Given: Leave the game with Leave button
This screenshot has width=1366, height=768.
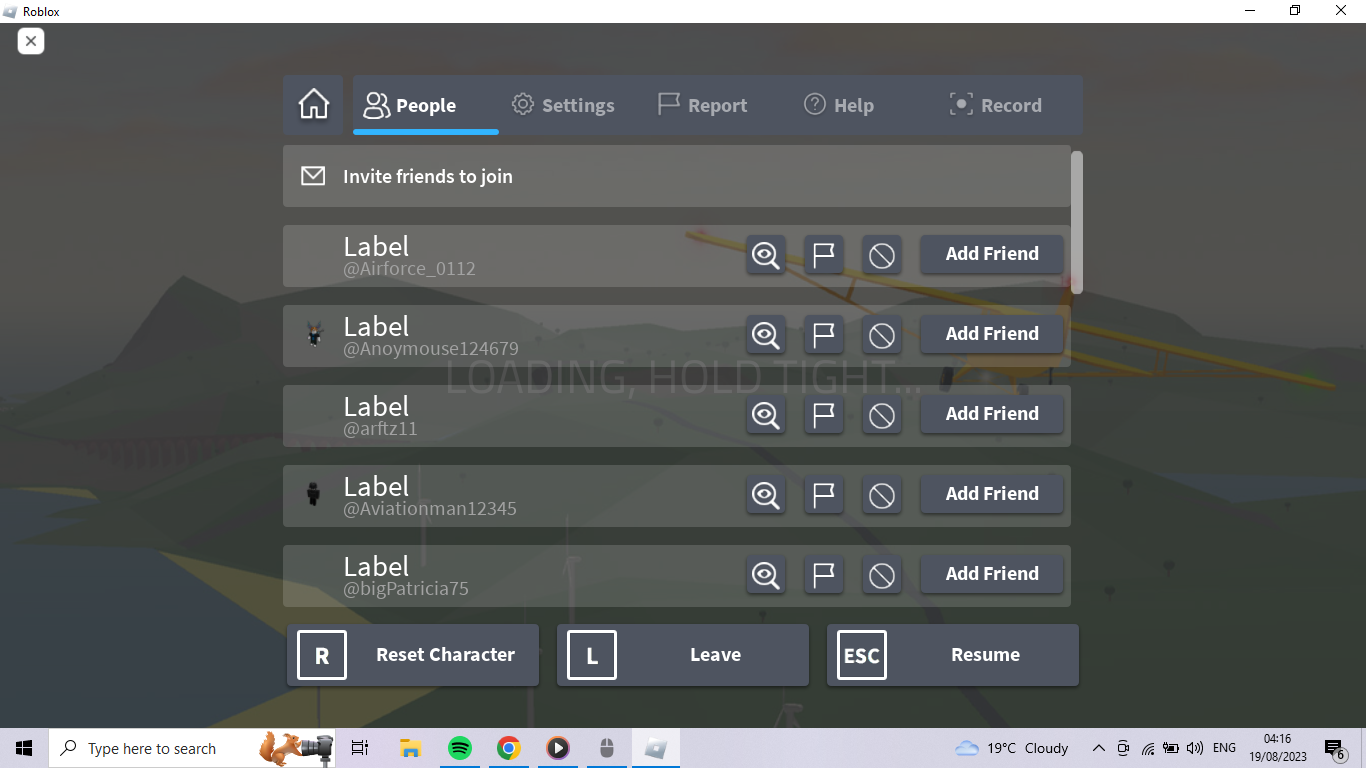Looking at the screenshot, I should (683, 655).
